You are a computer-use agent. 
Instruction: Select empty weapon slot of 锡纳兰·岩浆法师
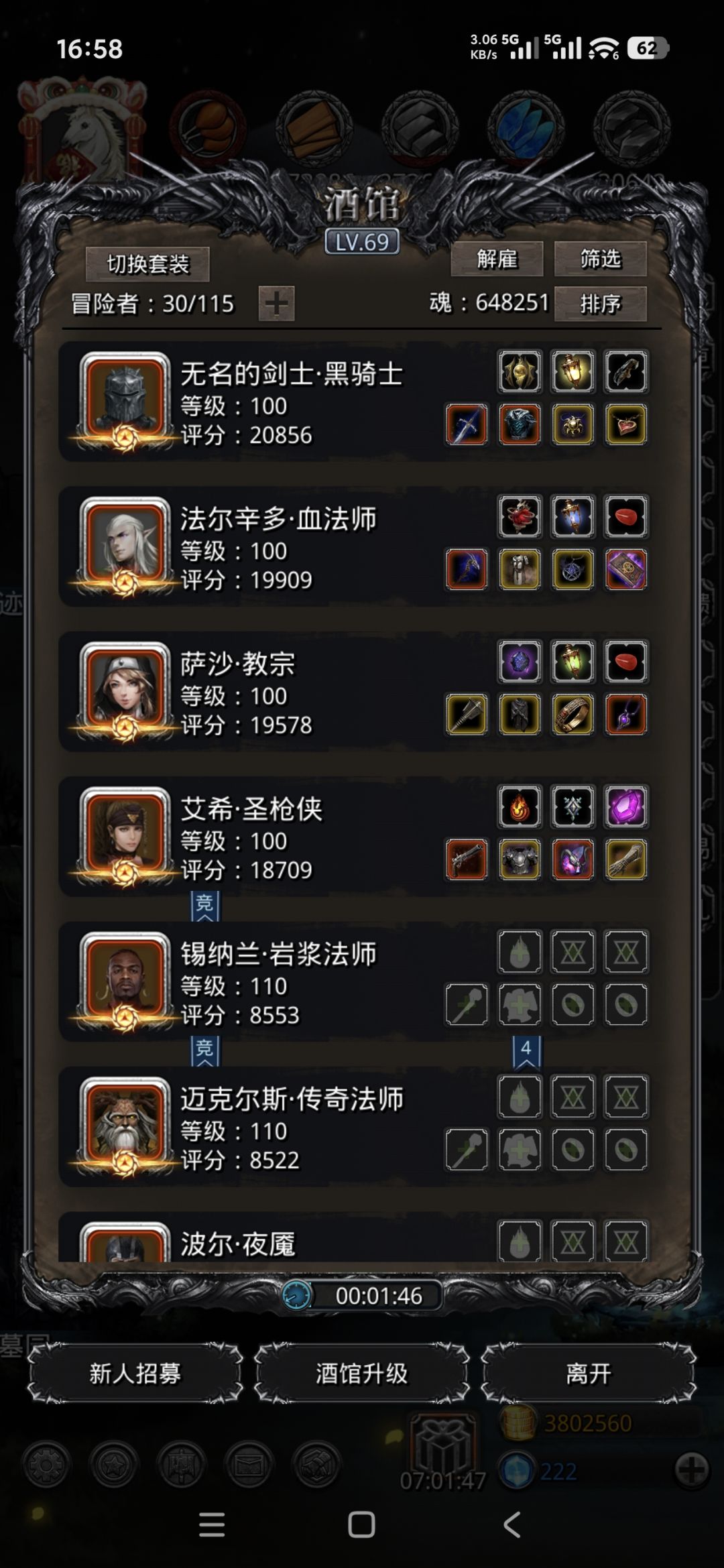pyautogui.click(x=467, y=1004)
